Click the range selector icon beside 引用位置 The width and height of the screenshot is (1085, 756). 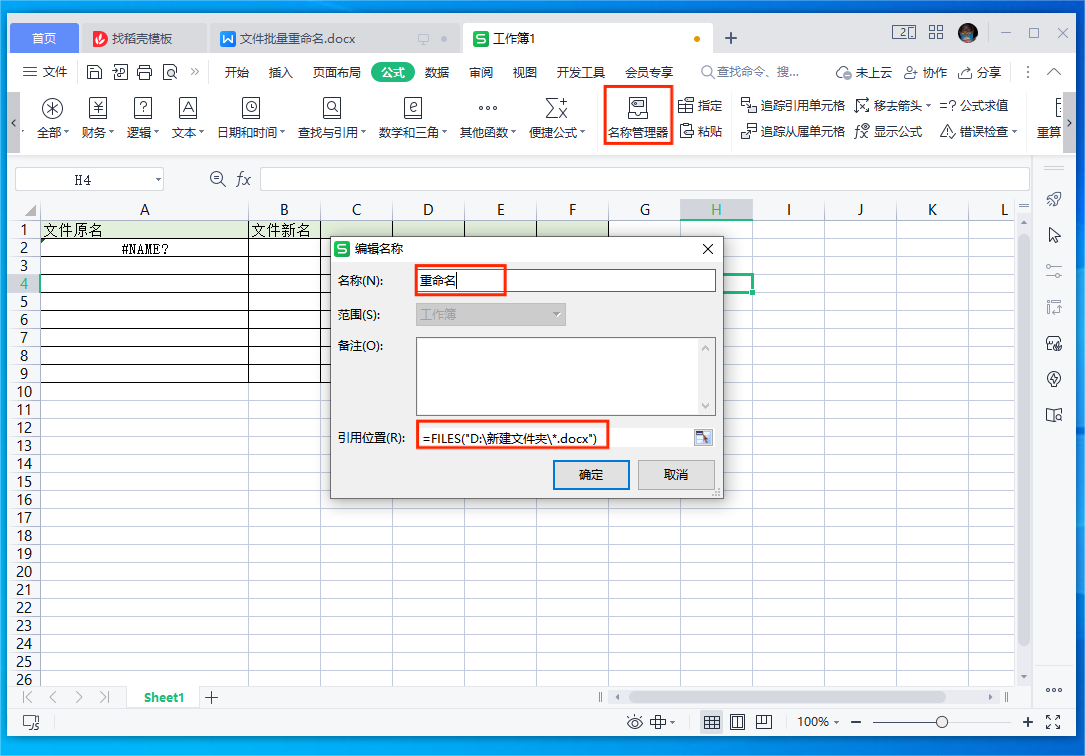pyautogui.click(x=703, y=437)
